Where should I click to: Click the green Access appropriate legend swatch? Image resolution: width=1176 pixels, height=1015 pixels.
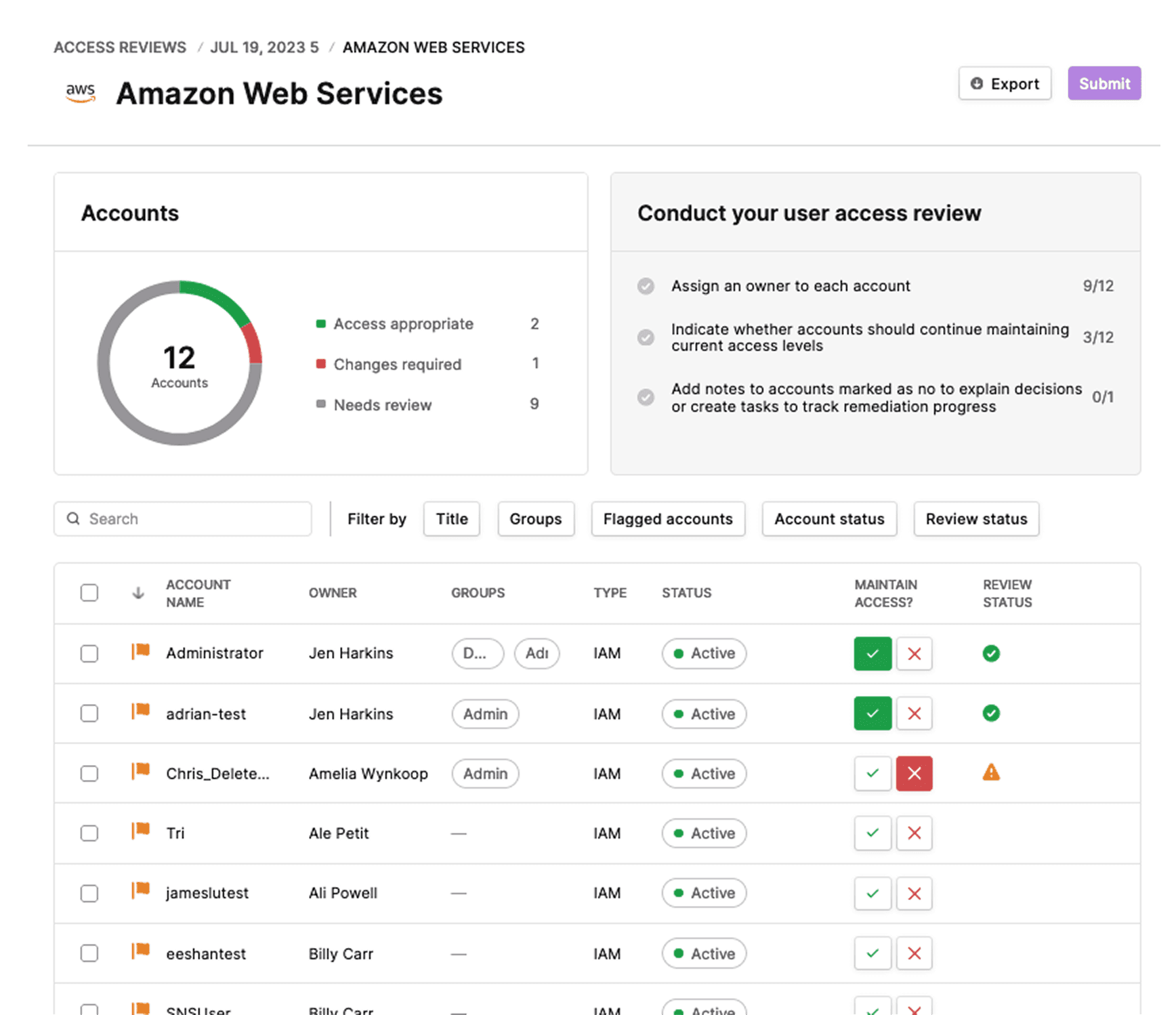click(x=321, y=323)
